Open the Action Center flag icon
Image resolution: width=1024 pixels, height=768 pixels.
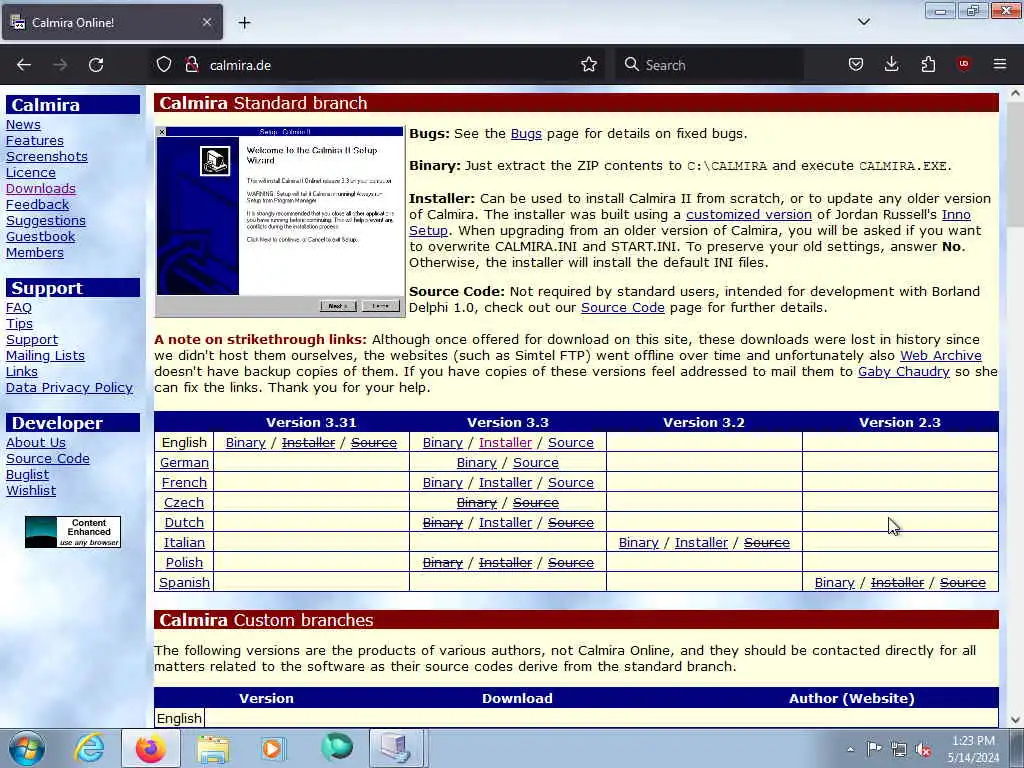pos(874,749)
